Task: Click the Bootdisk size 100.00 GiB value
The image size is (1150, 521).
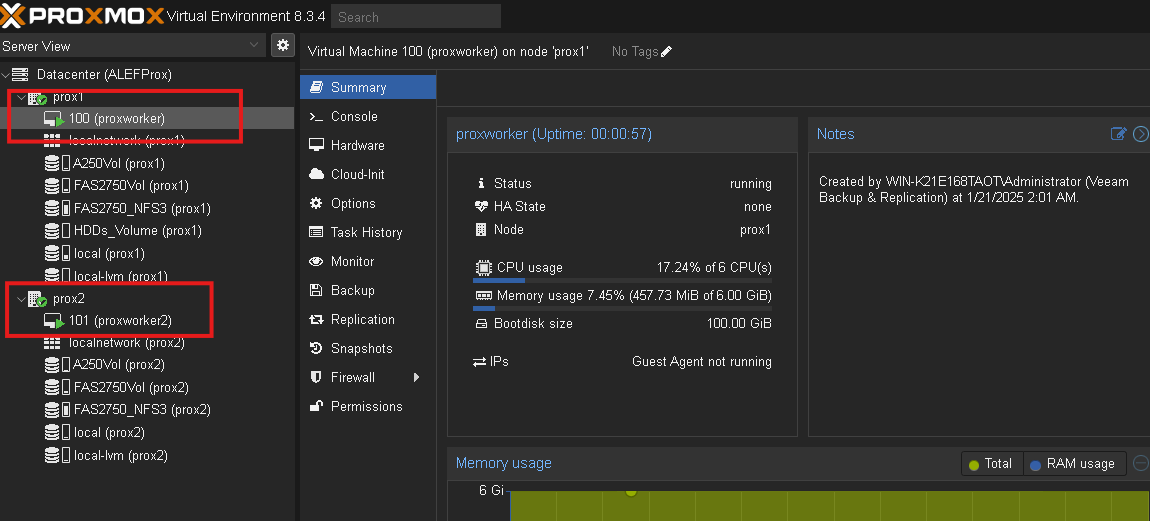Action: tap(739, 324)
